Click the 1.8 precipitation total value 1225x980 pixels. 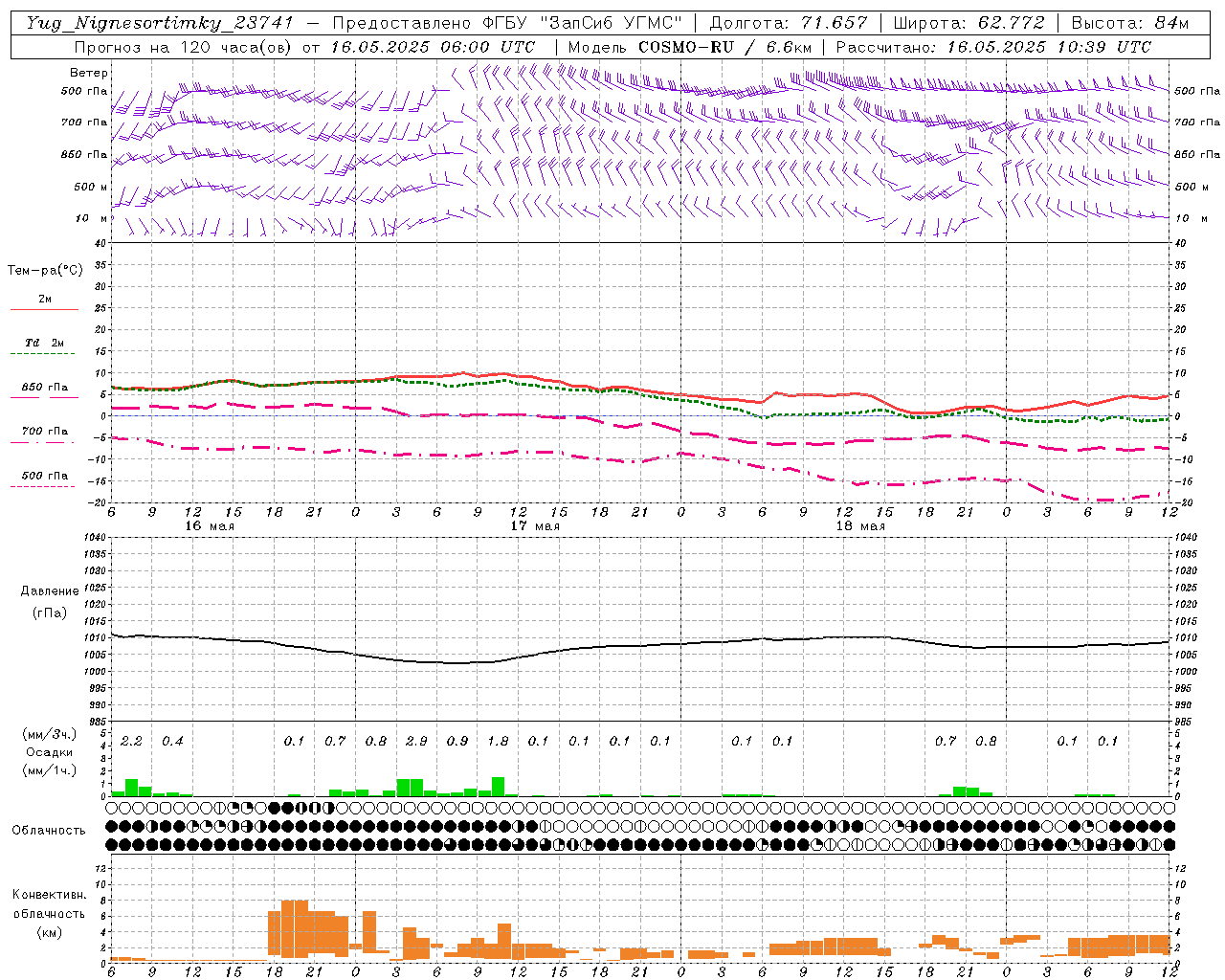(x=498, y=742)
